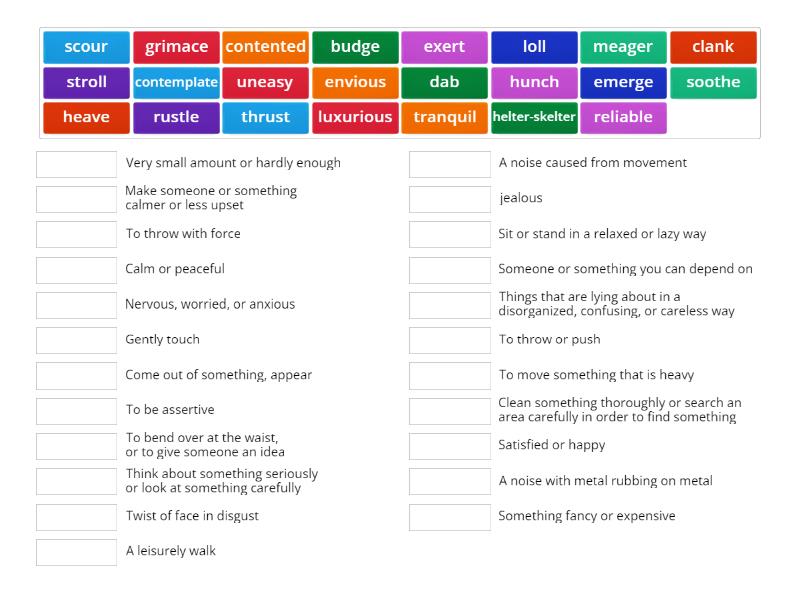
Task: Choose the 'clank' word tile
Action: click(713, 46)
